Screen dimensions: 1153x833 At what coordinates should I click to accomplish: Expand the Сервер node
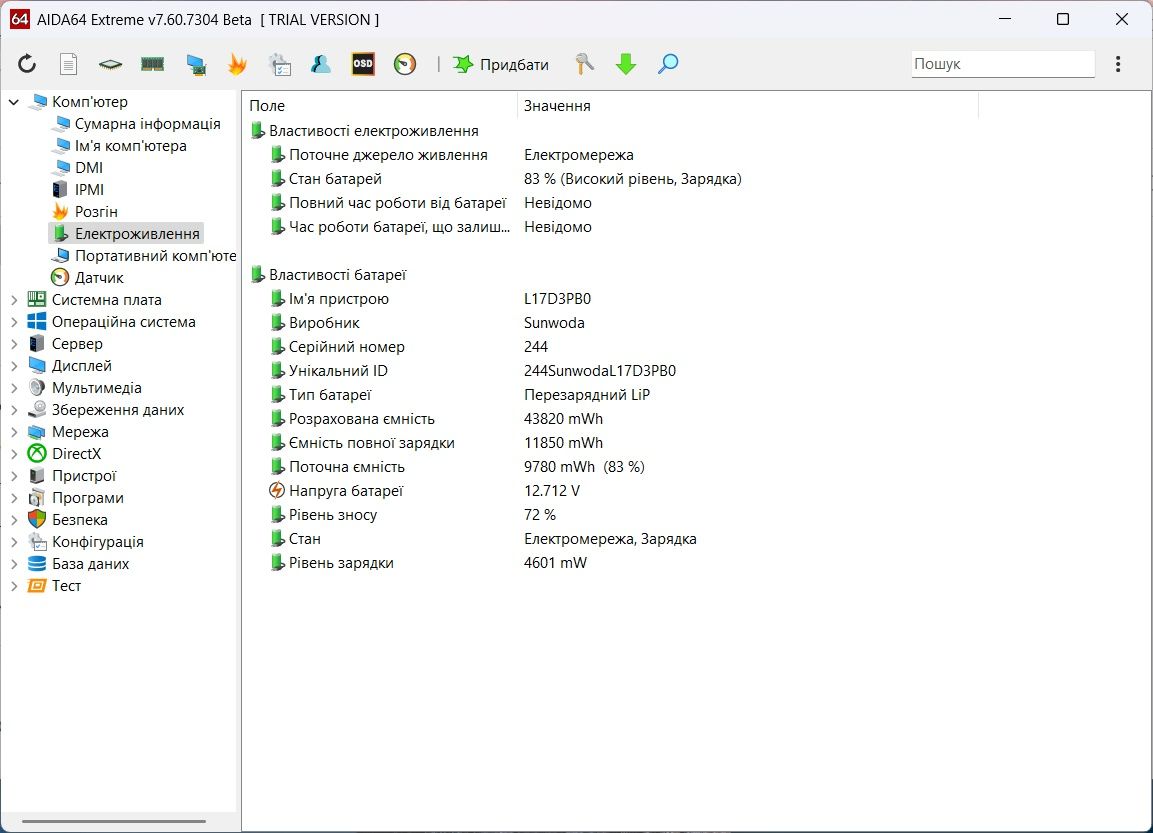(x=14, y=344)
